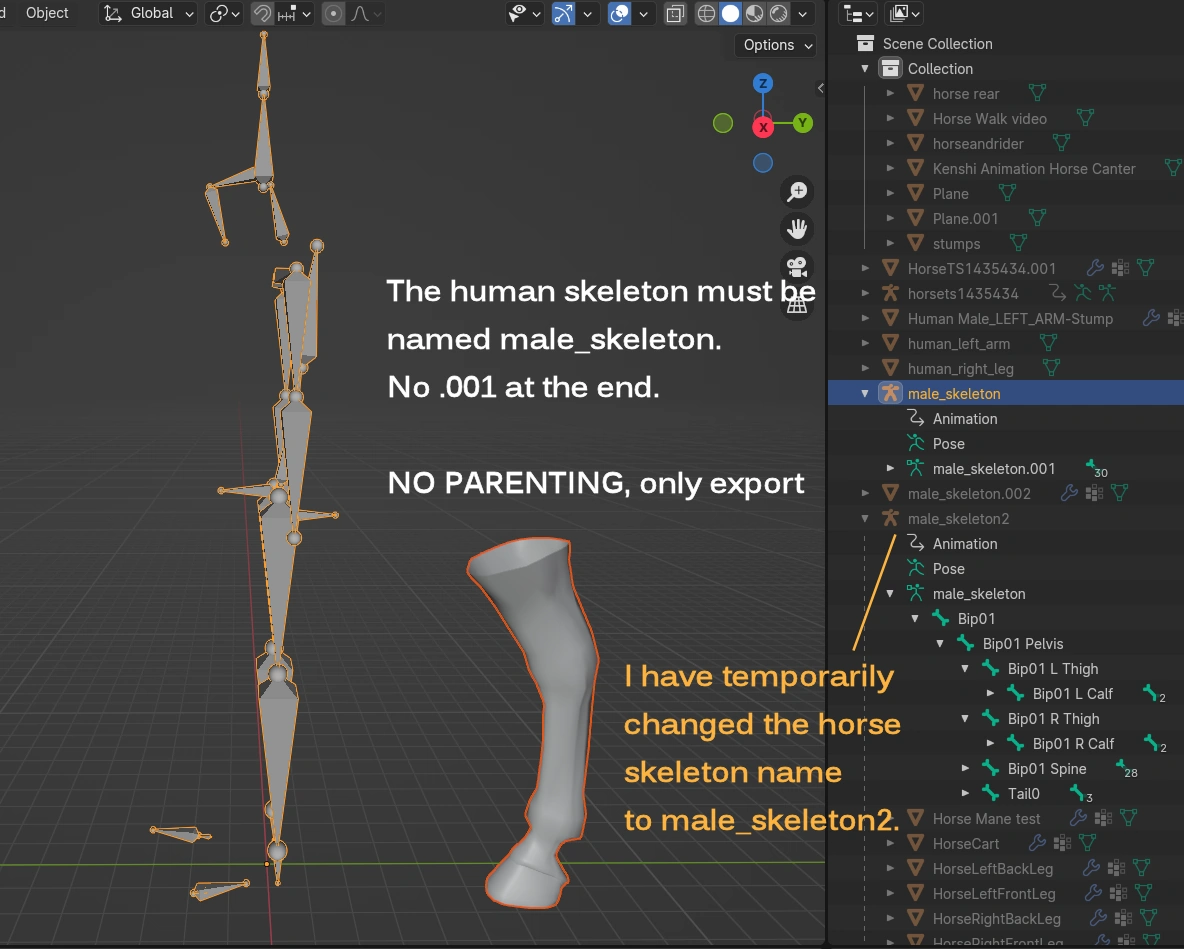The width and height of the screenshot is (1184, 949).
Task: Switch to wireframe viewport shading
Action: [x=707, y=14]
